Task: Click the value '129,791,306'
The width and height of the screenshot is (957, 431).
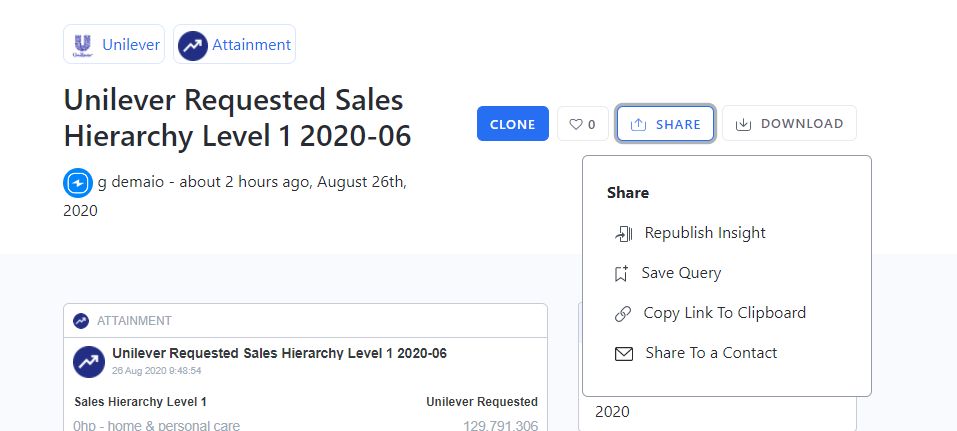Action: click(500, 426)
